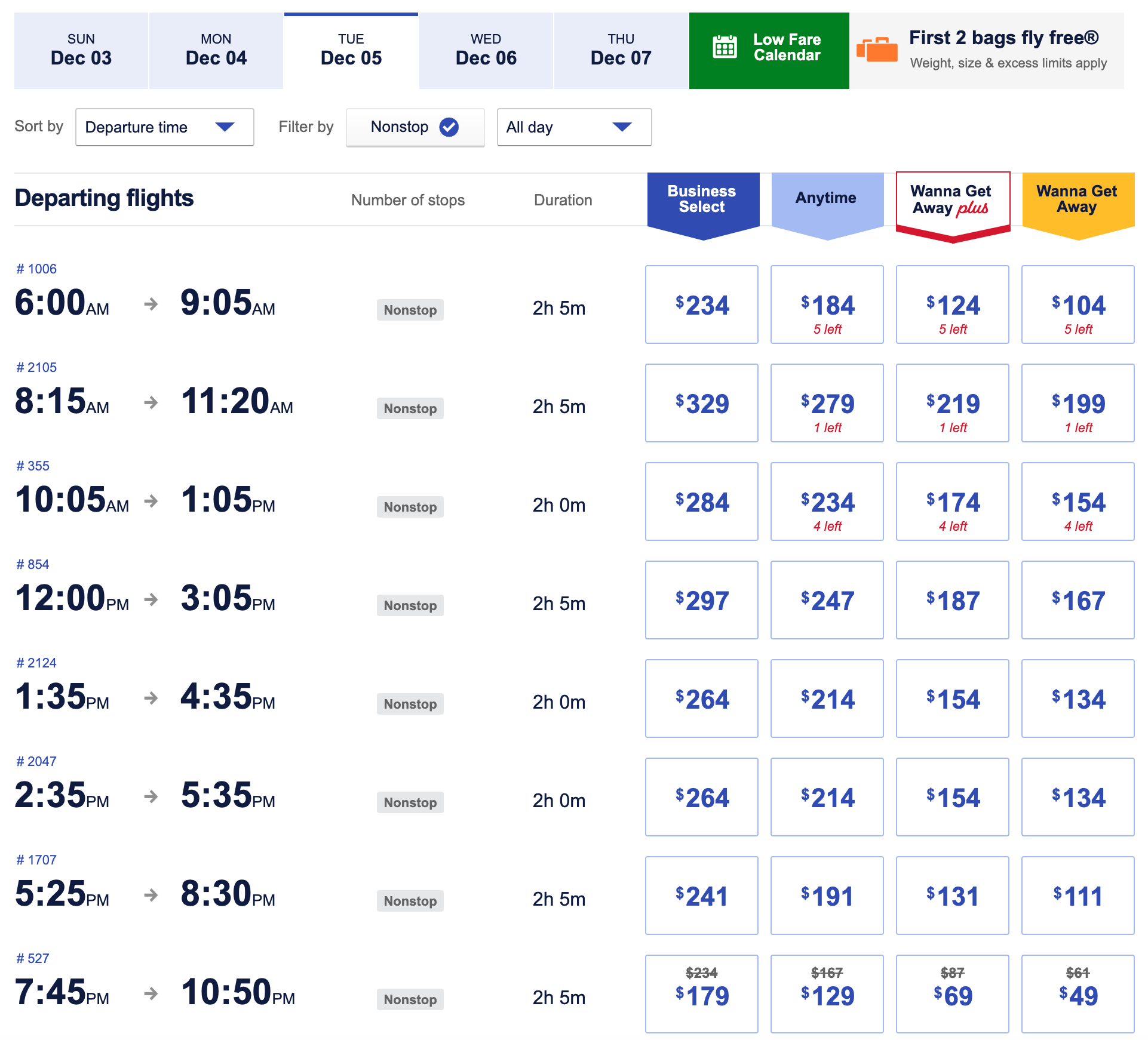The height and width of the screenshot is (1040, 1148).
Task: Click the flight # 1707 link
Action: pos(36,860)
